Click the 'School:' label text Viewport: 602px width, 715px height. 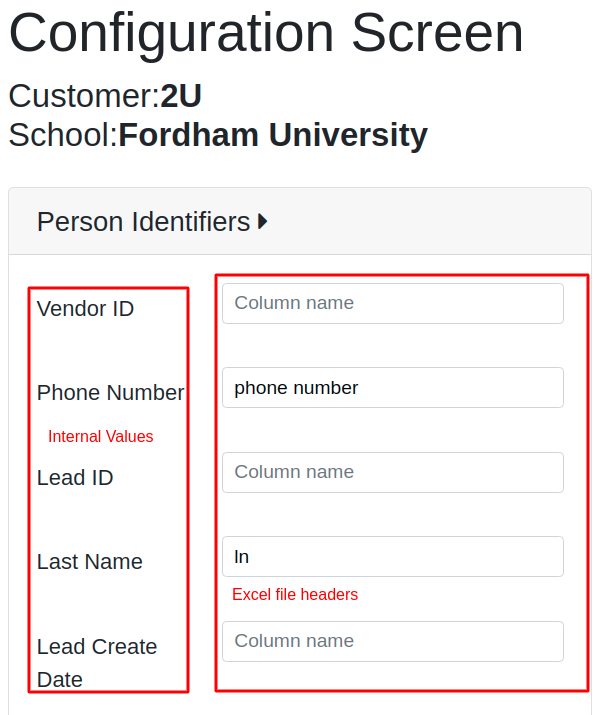coord(62,134)
